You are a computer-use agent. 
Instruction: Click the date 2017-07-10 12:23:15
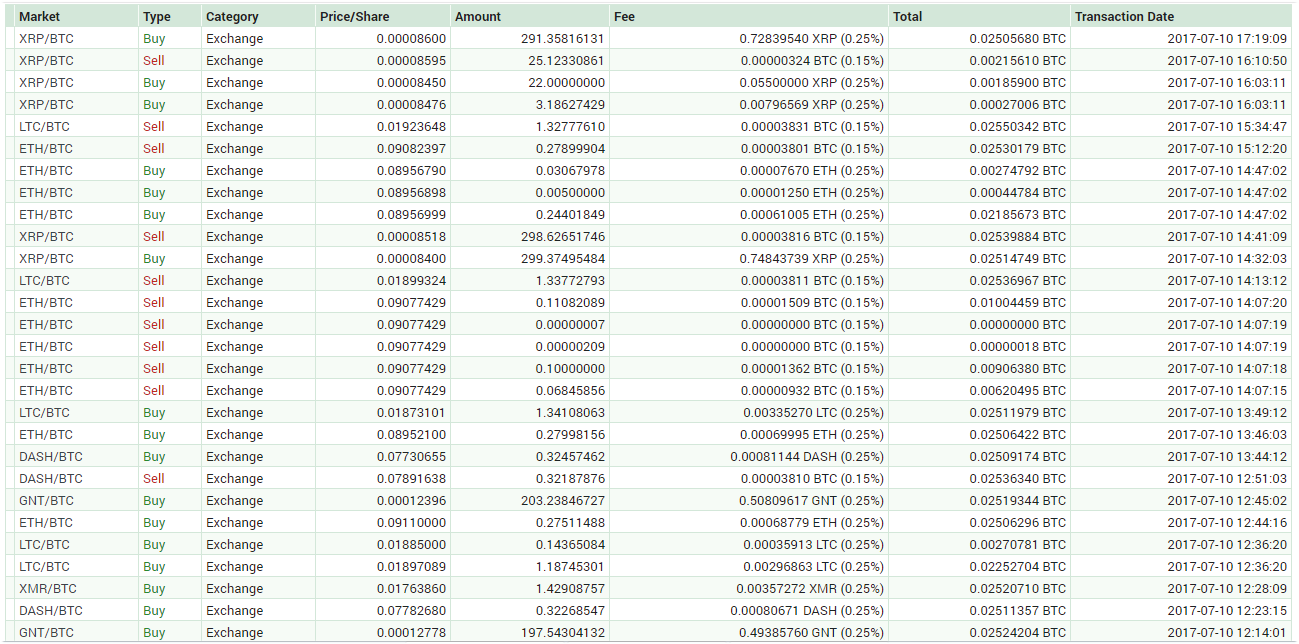[1227, 610]
